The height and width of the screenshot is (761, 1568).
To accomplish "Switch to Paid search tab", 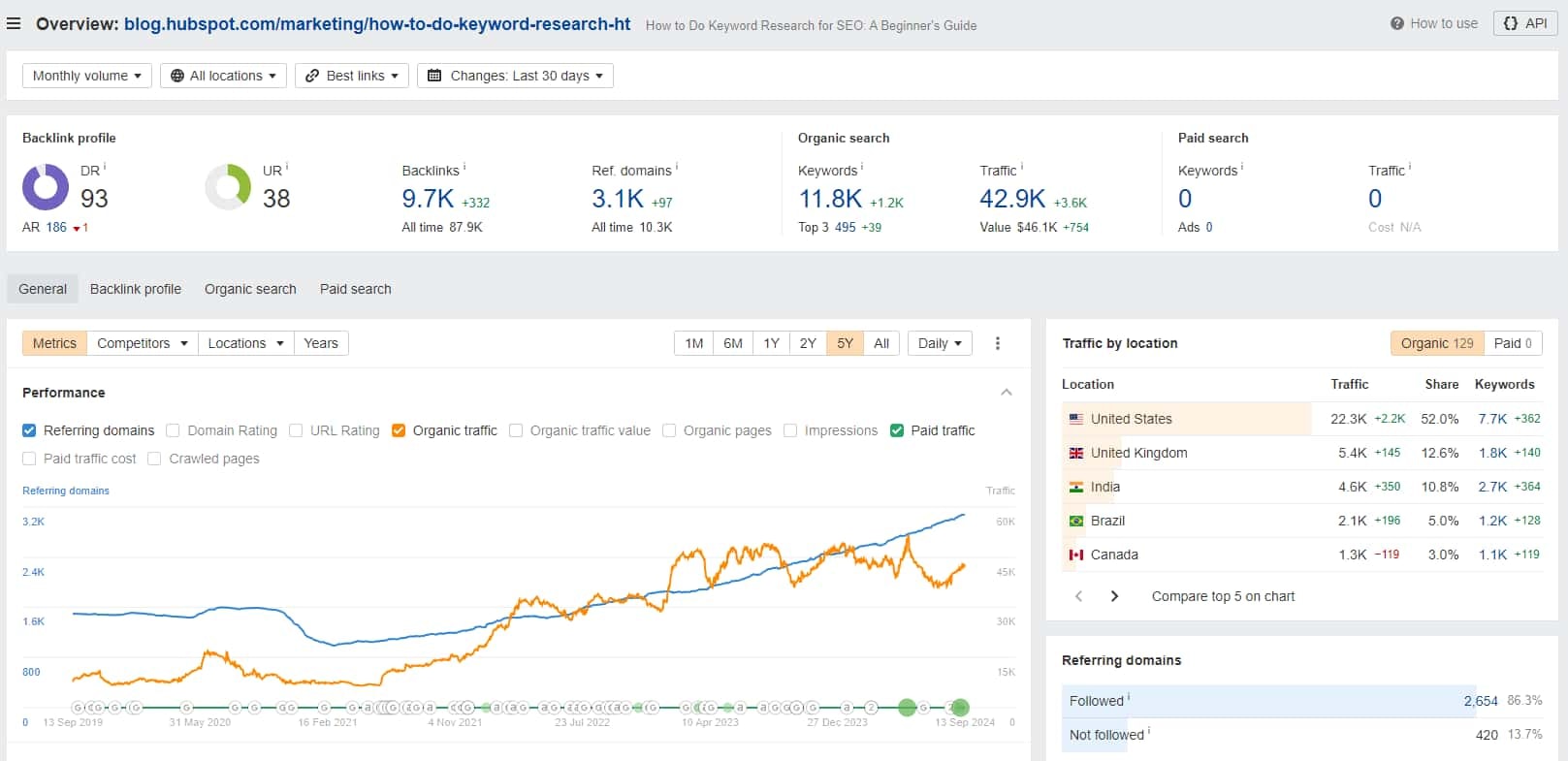I will (x=356, y=289).
